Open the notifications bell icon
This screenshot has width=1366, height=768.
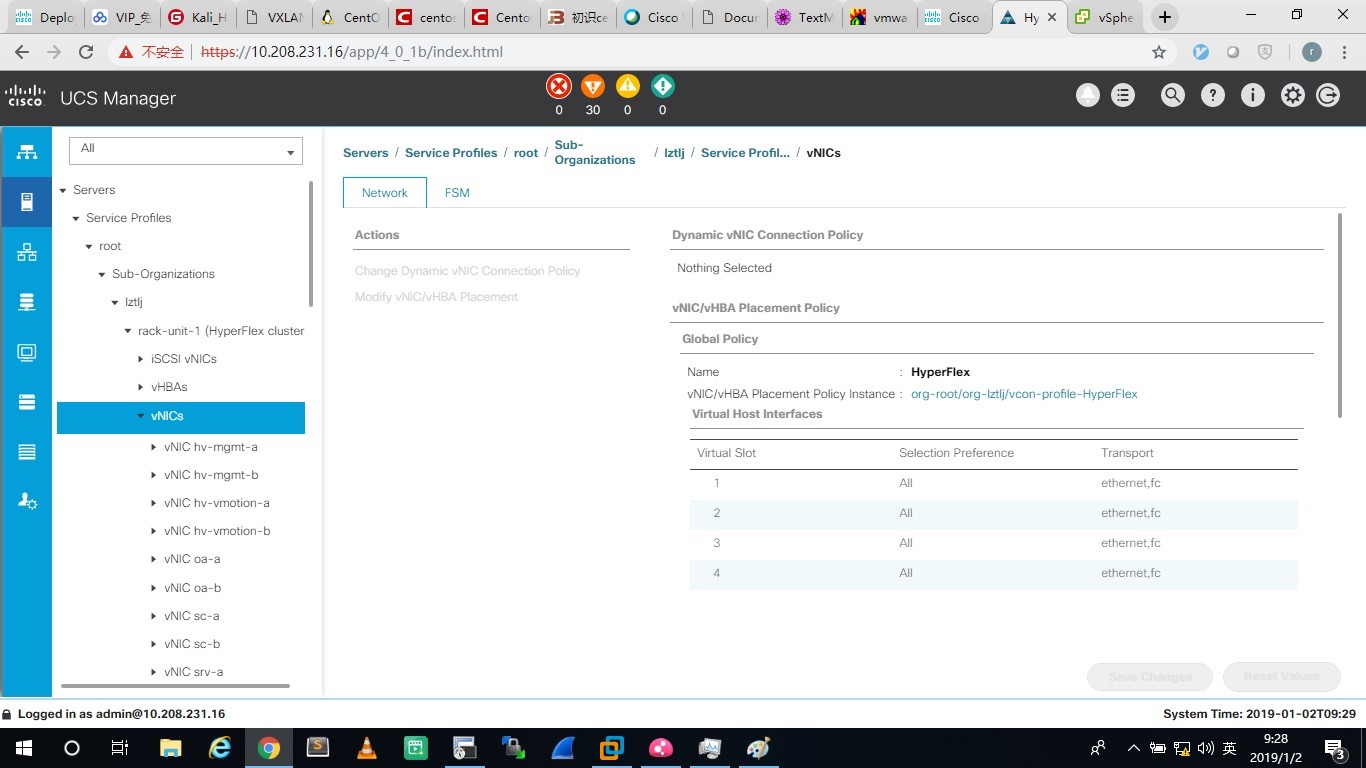[1087, 96]
